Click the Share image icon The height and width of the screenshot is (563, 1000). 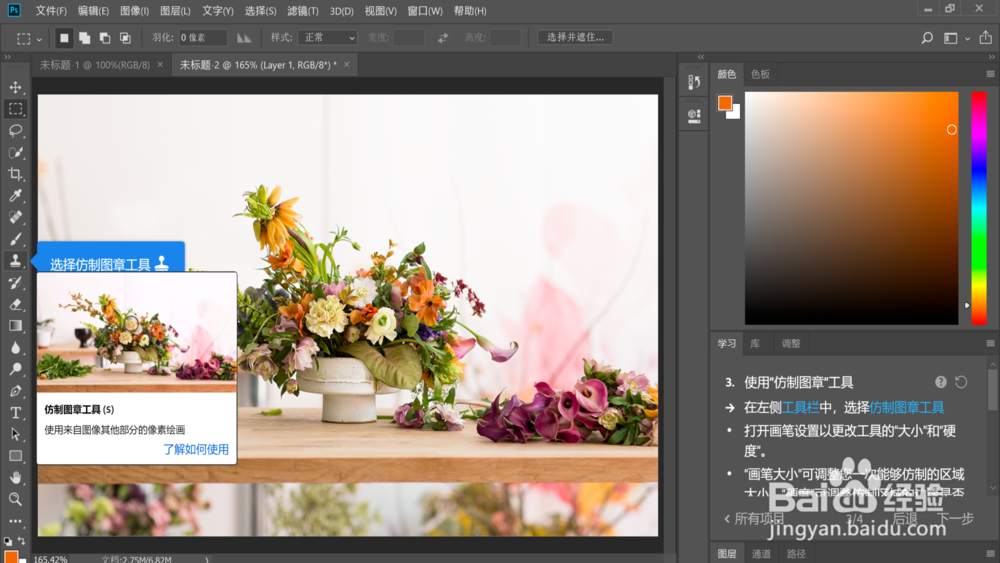[x=985, y=38]
